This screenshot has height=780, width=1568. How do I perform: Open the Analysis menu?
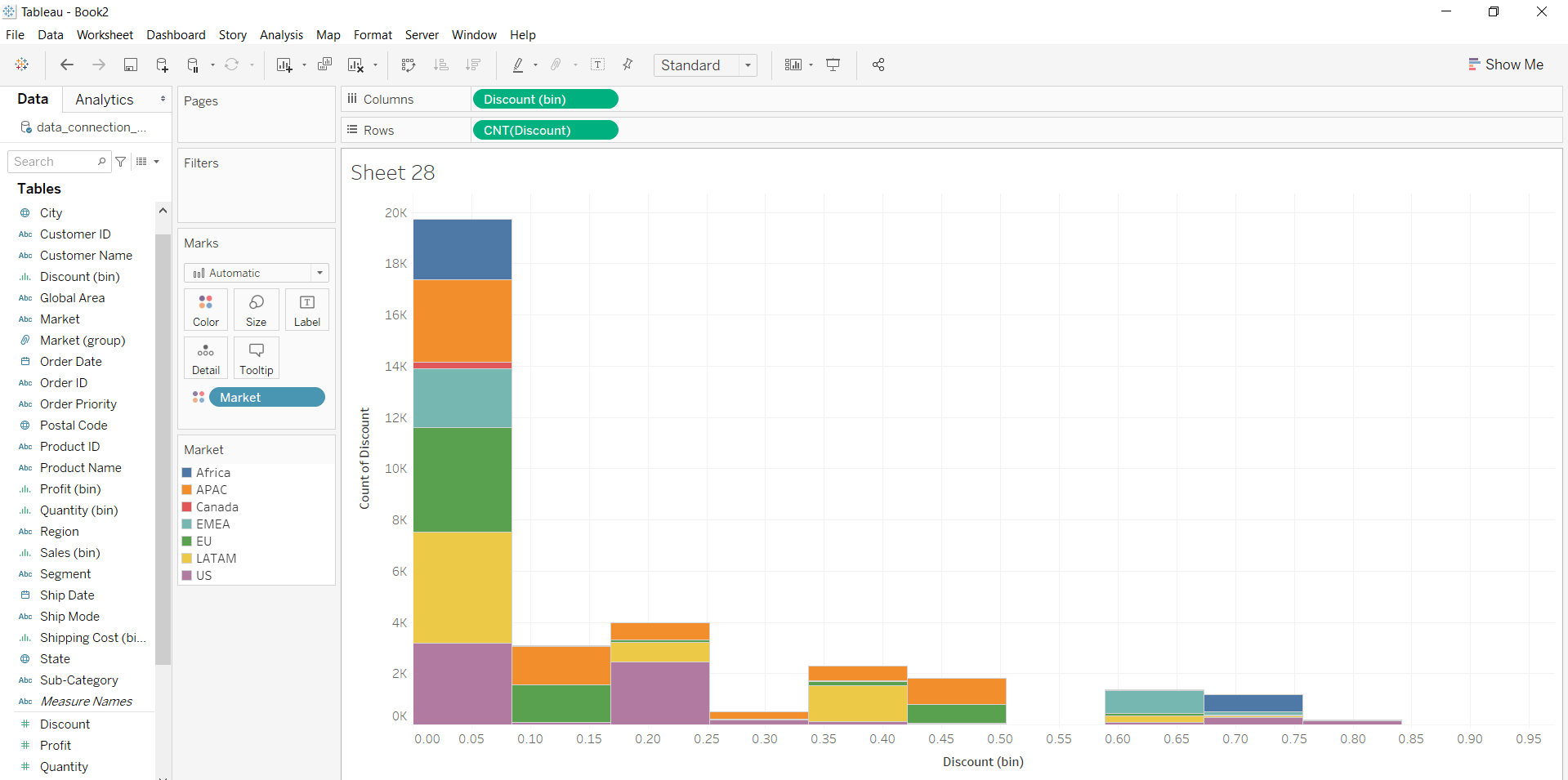click(x=281, y=35)
